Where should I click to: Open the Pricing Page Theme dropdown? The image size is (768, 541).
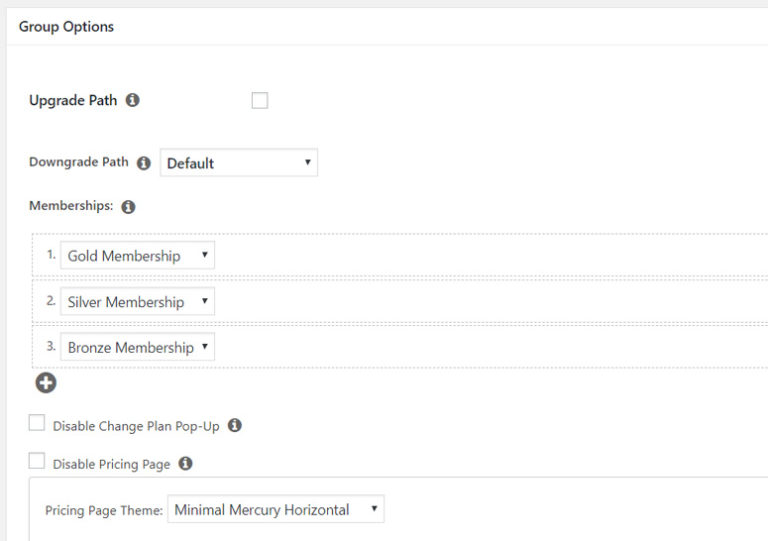click(275, 510)
